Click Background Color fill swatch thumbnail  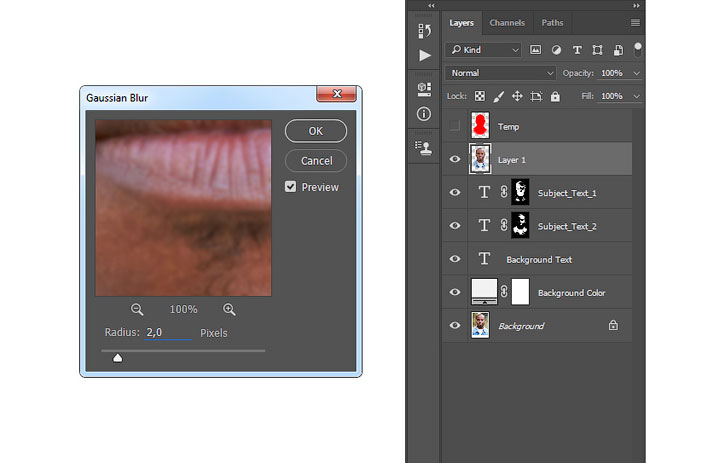point(484,291)
